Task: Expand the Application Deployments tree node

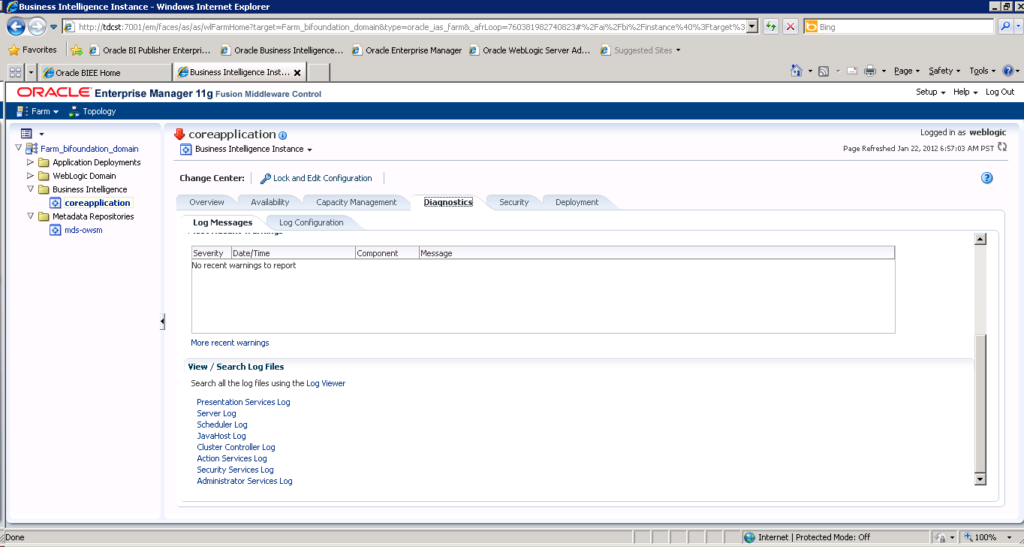Action: 30,162
